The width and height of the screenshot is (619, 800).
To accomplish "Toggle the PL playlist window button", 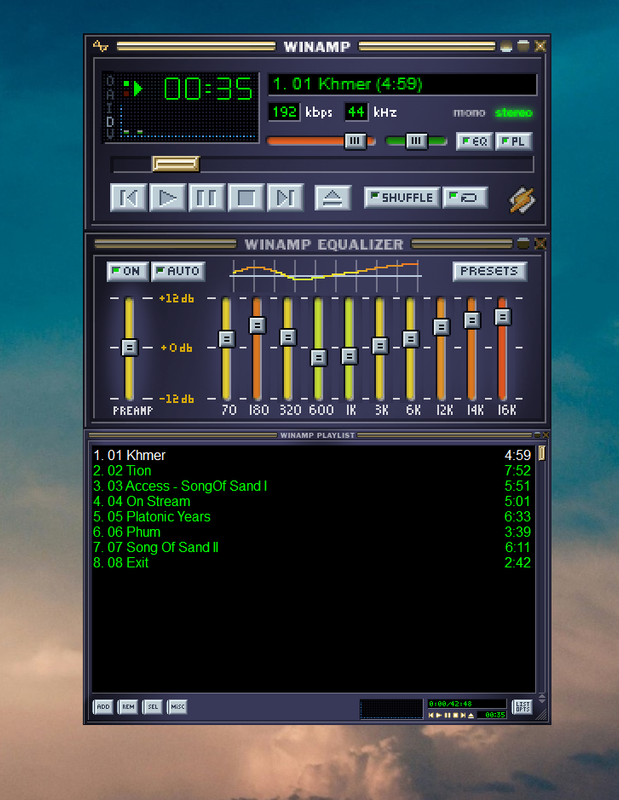I will pos(514,141).
